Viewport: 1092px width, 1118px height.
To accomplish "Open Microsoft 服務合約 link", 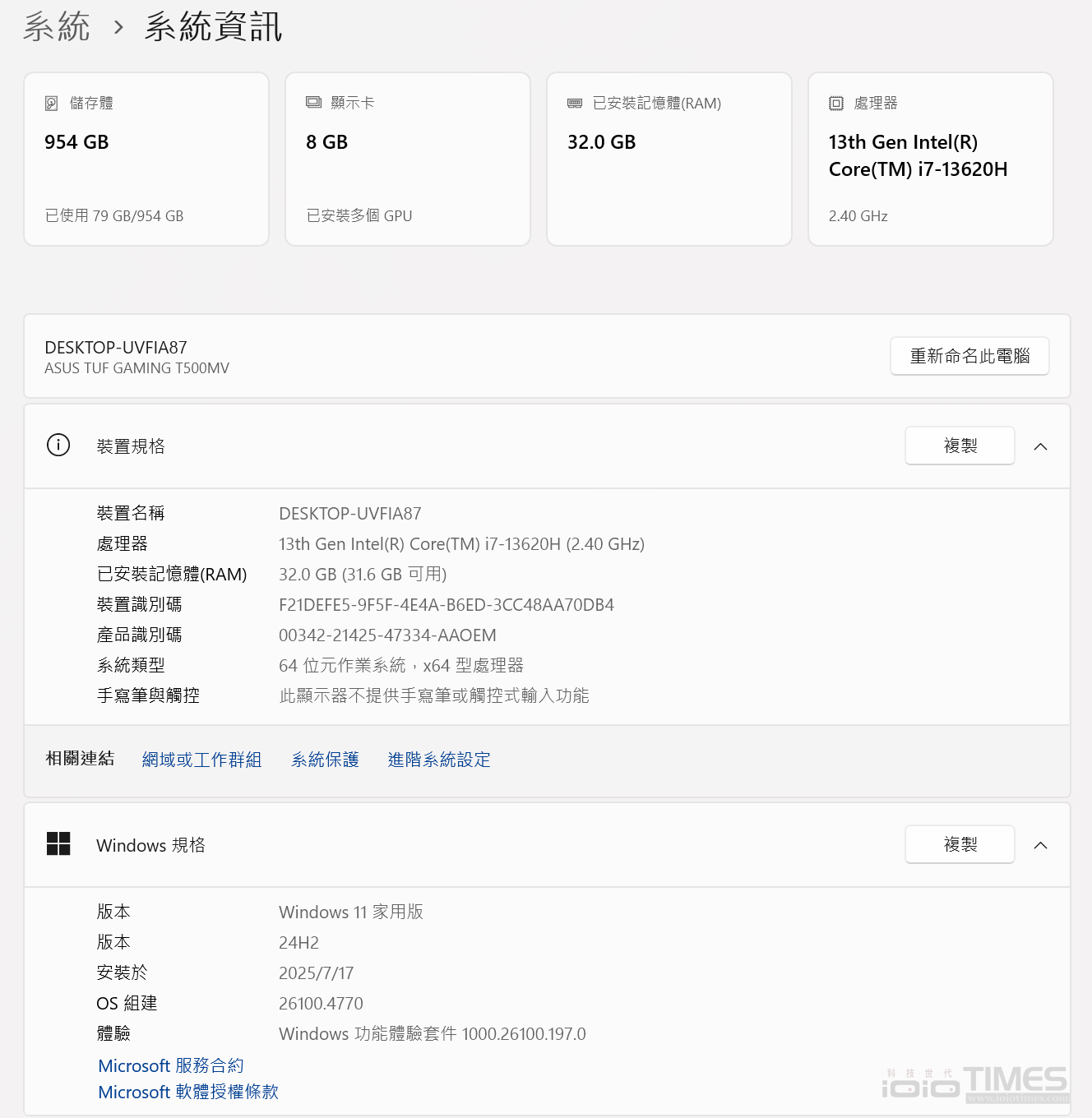I will tap(171, 1065).
